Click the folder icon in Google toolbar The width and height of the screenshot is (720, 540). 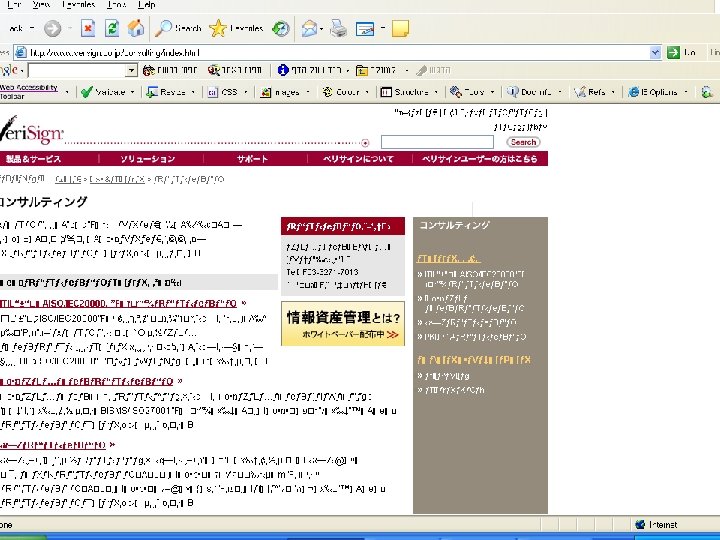(x=362, y=71)
